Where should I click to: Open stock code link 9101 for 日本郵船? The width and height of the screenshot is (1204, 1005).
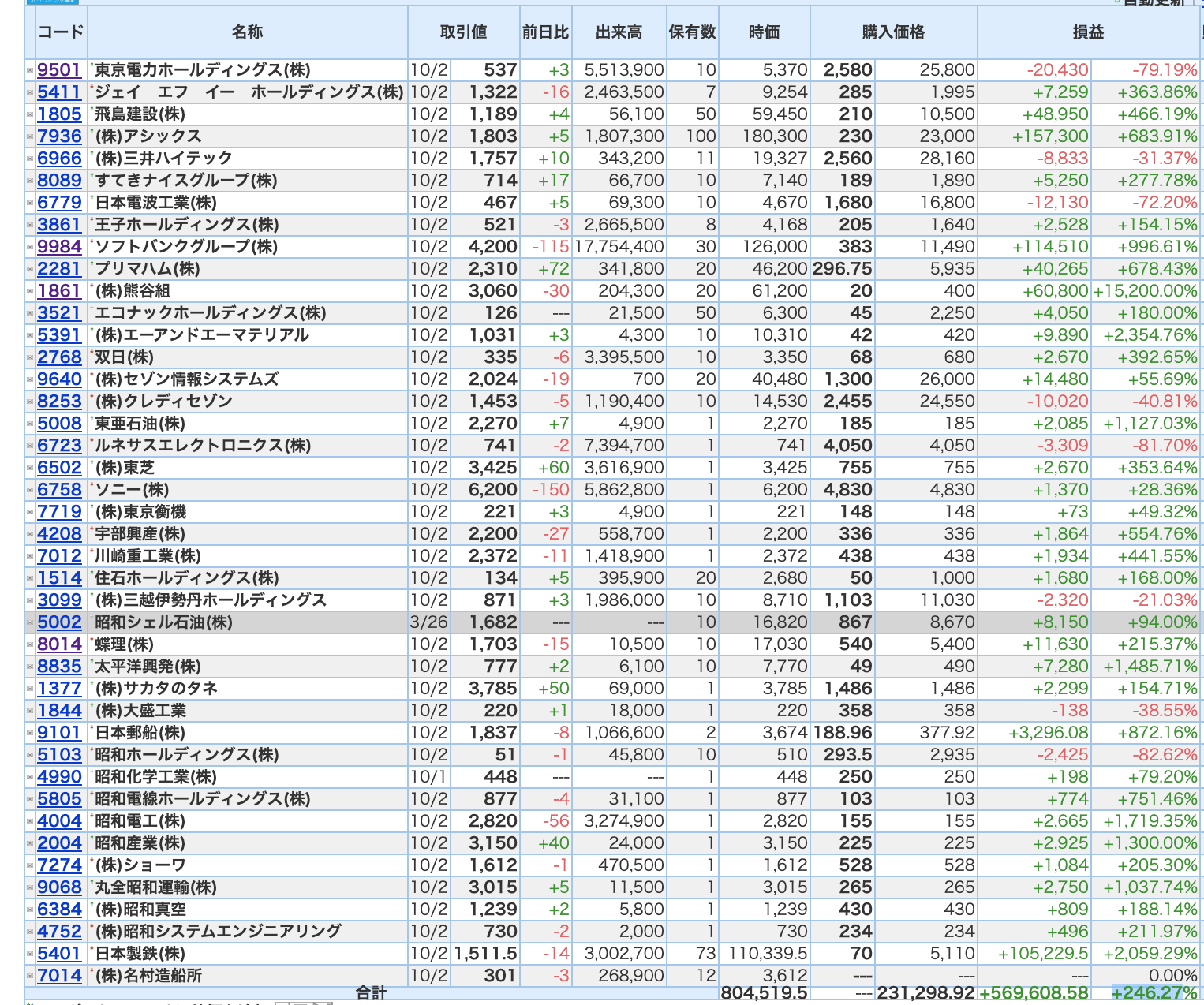[59, 733]
